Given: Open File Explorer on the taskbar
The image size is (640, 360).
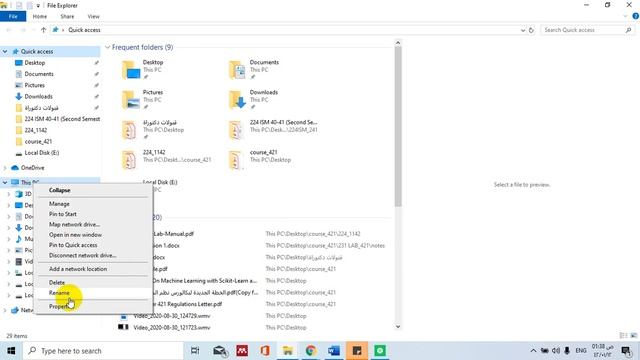Looking at the screenshot, I should [288, 351].
